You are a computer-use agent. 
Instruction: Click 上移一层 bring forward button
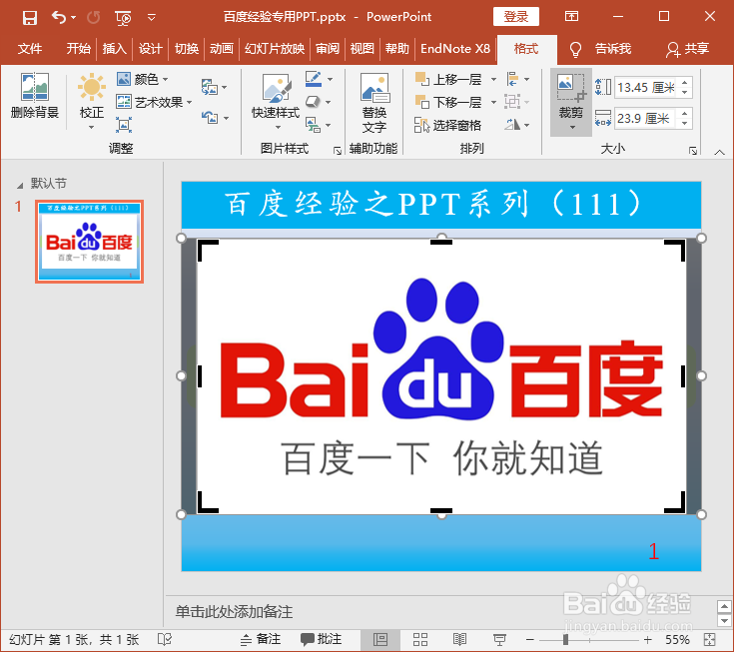(x=448, y=79)
